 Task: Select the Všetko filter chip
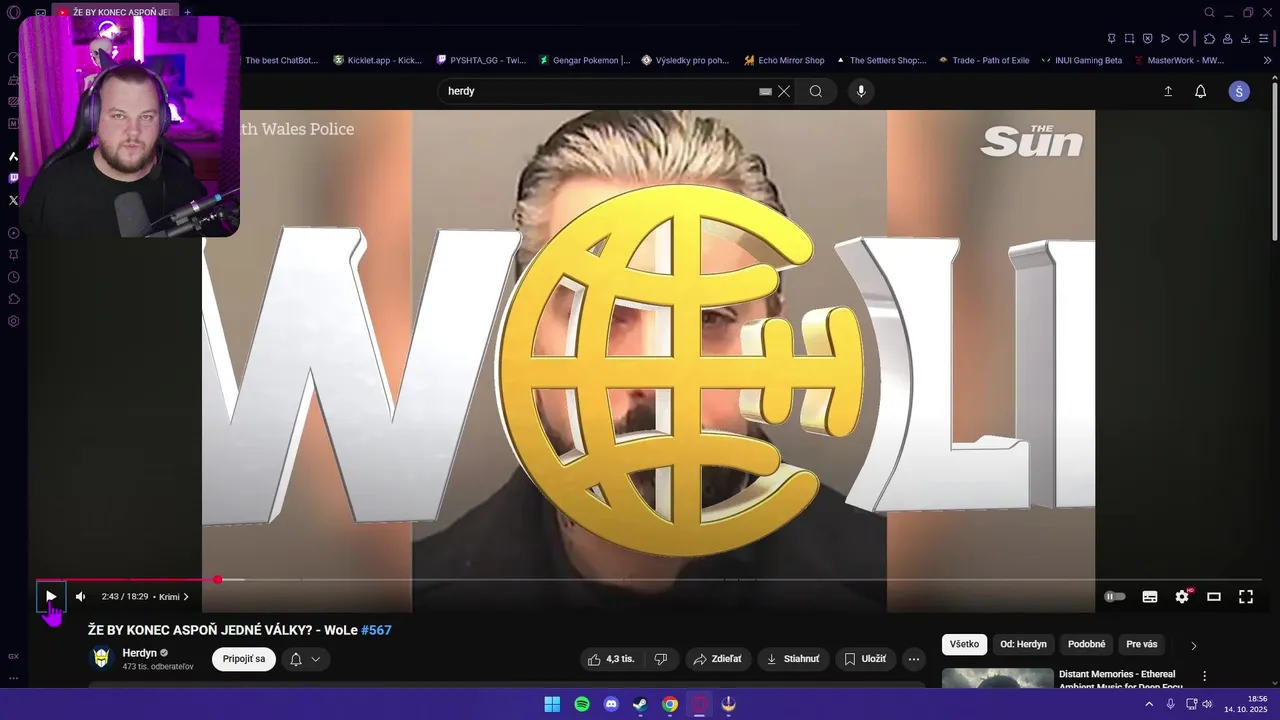(964, 645)
